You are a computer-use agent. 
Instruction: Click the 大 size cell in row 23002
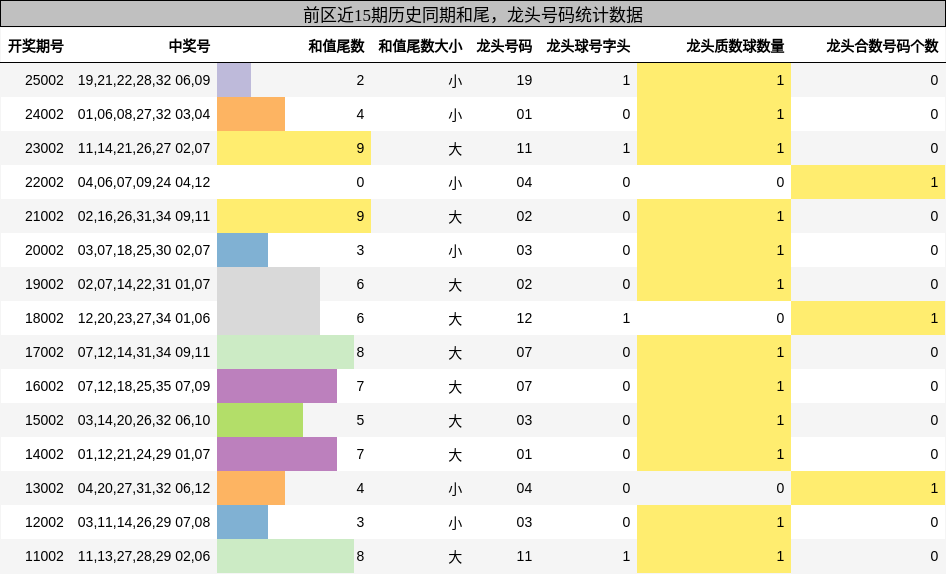pyautogui.click(x=455, y=148)
